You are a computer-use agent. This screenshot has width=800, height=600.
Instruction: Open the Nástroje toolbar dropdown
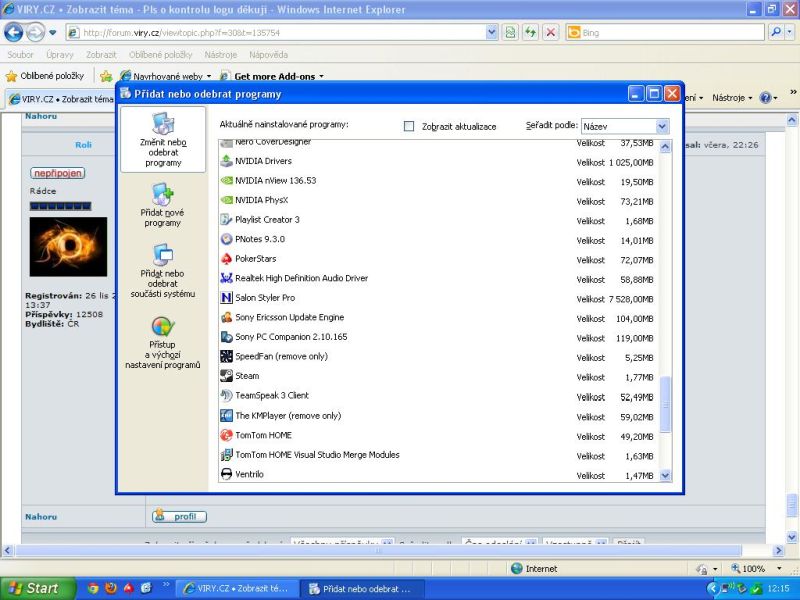[x=732, y=97]
